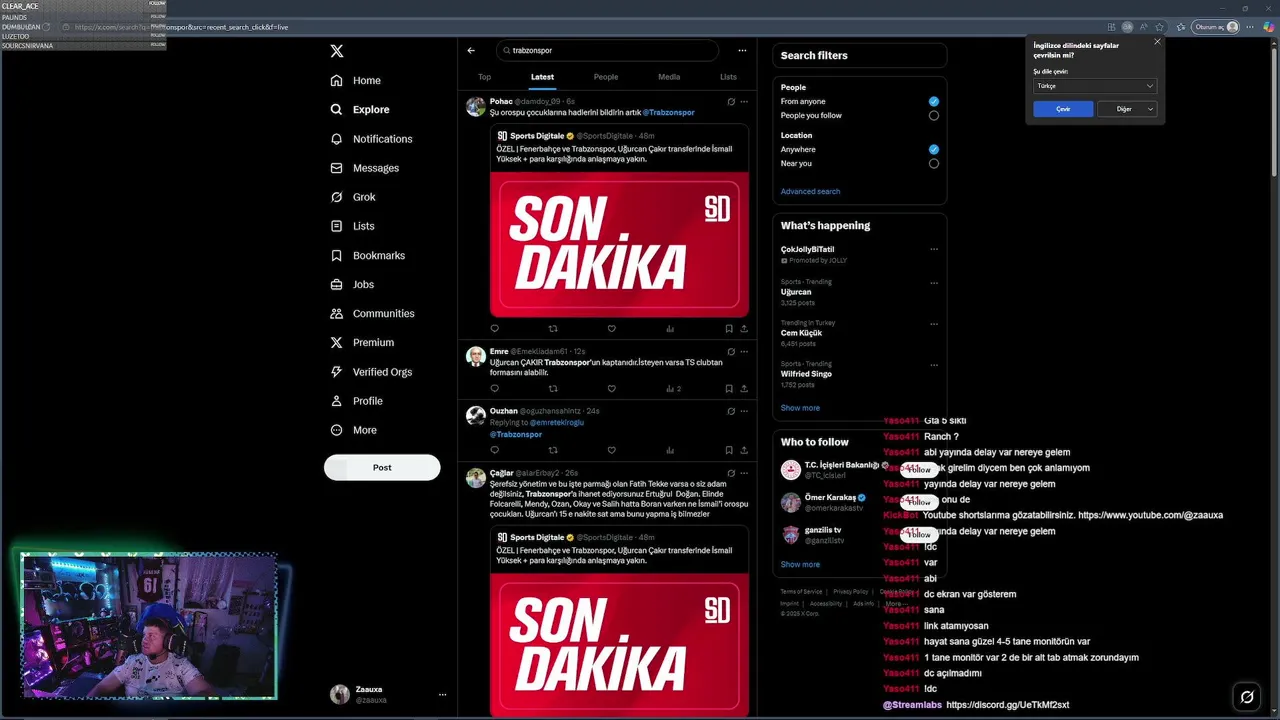Click Advanced search link

(810, 191)
